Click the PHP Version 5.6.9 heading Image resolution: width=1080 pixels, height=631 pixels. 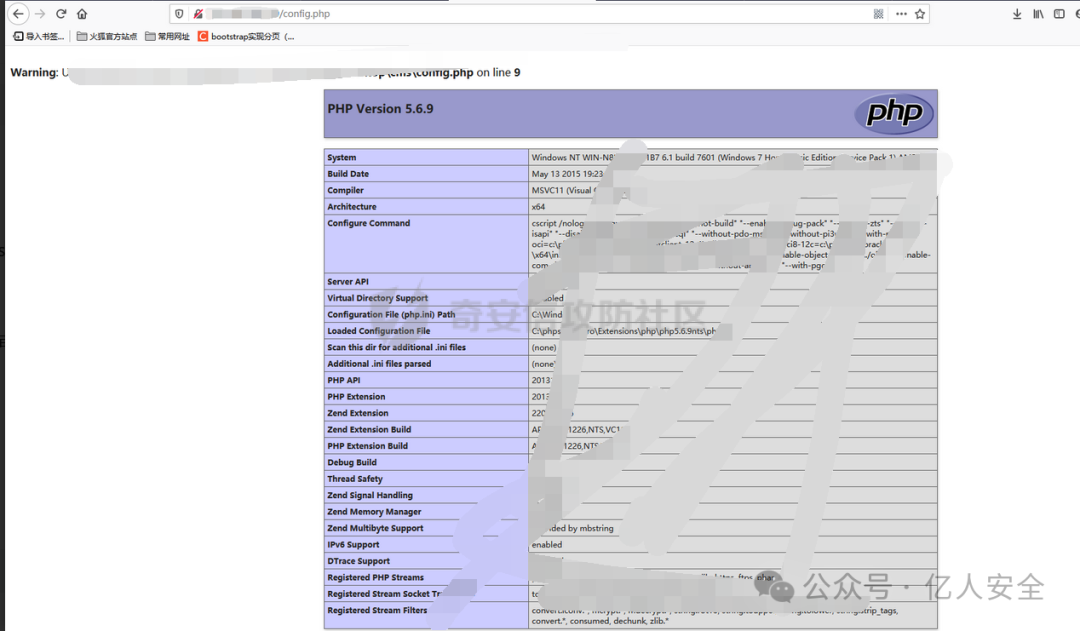click(380, 109)
